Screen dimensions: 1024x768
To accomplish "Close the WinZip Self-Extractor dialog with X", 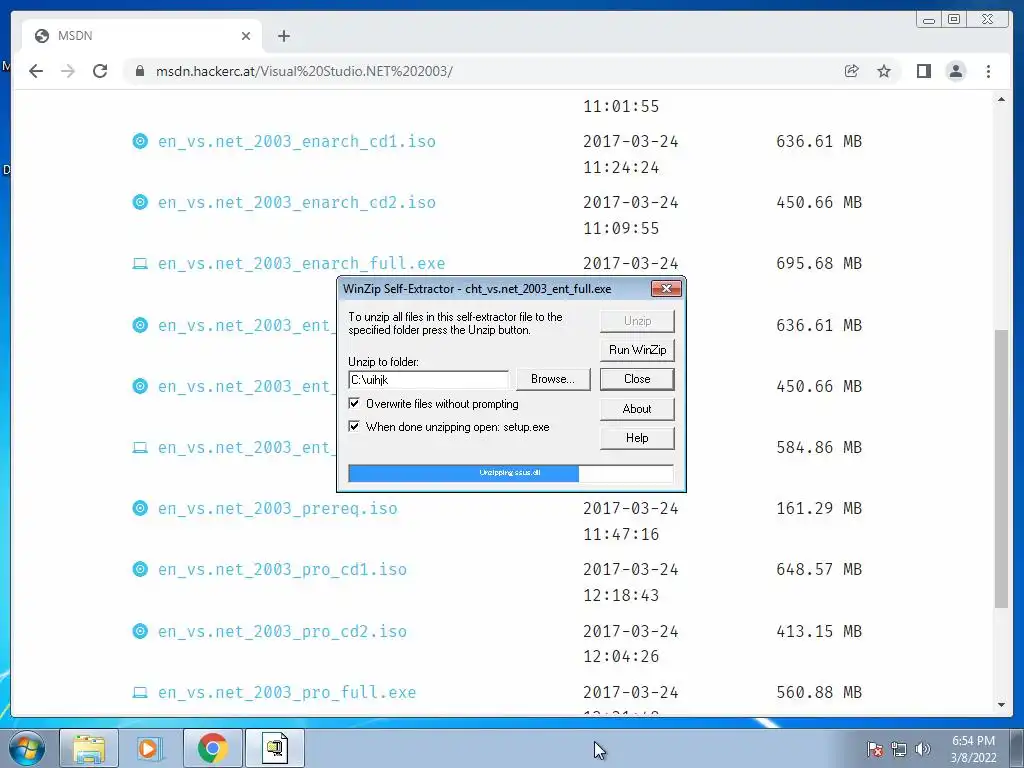I will pyautogui.click(x=666, y=288).
